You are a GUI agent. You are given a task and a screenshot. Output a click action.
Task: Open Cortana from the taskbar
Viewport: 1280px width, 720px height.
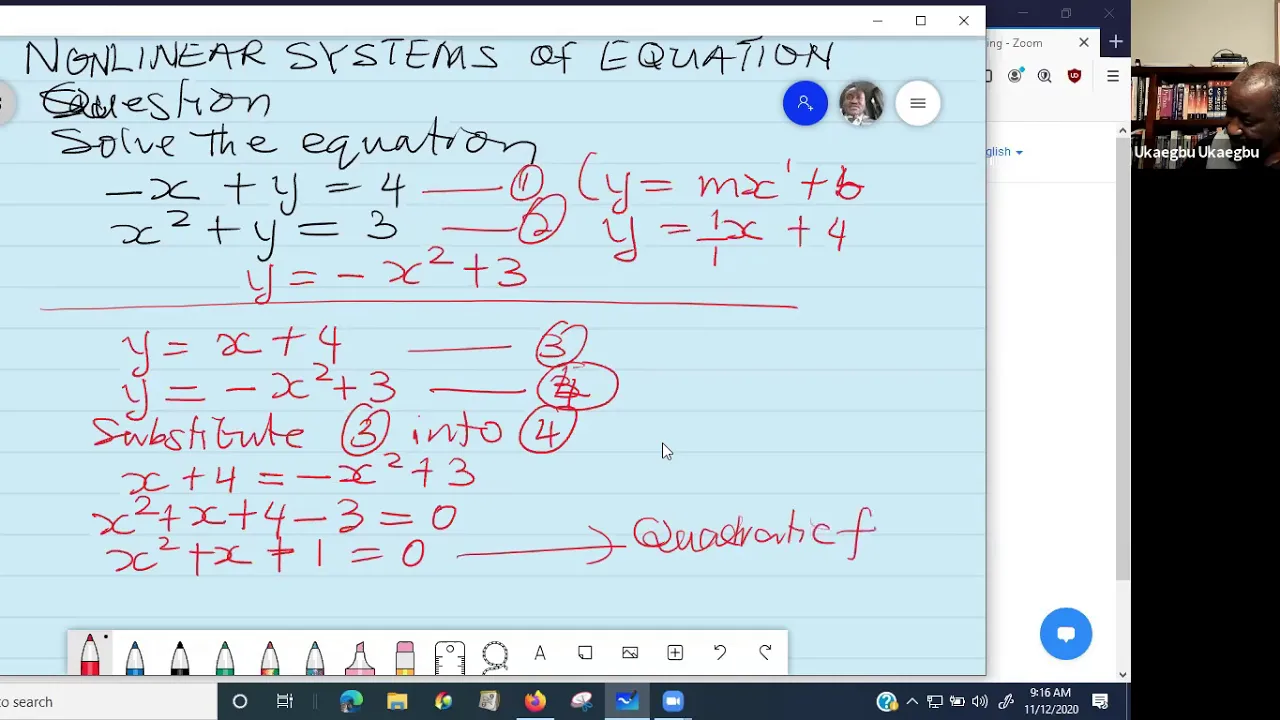[x=240, y=702]
